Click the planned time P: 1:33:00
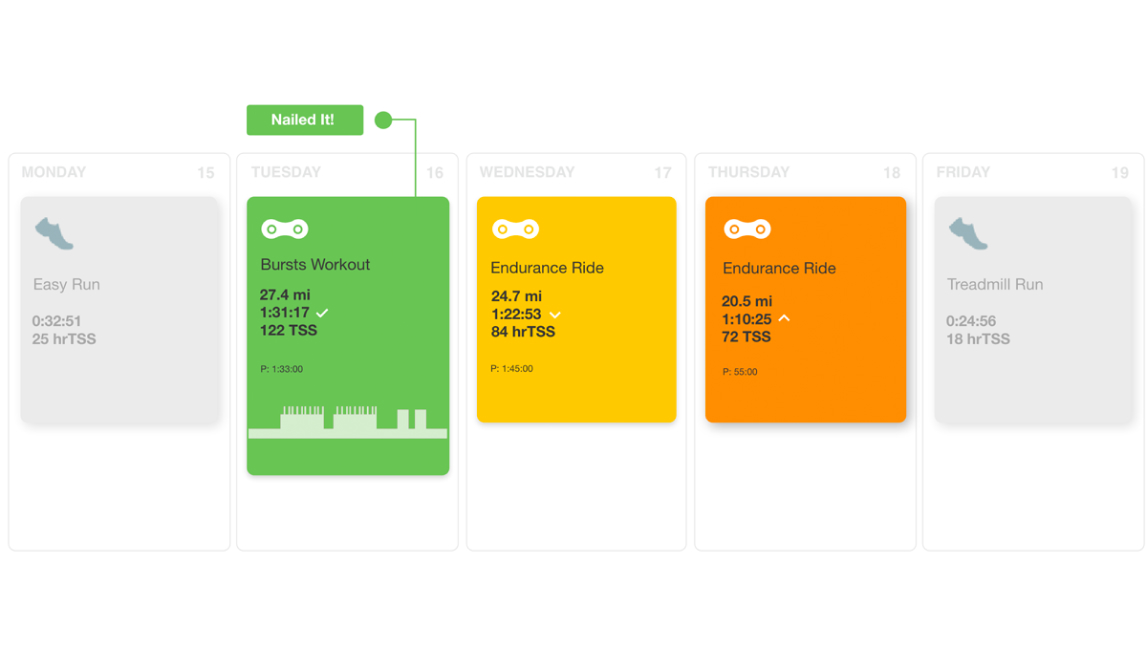This screenshot has width=1147, height=645. click(x=282, y=369)
